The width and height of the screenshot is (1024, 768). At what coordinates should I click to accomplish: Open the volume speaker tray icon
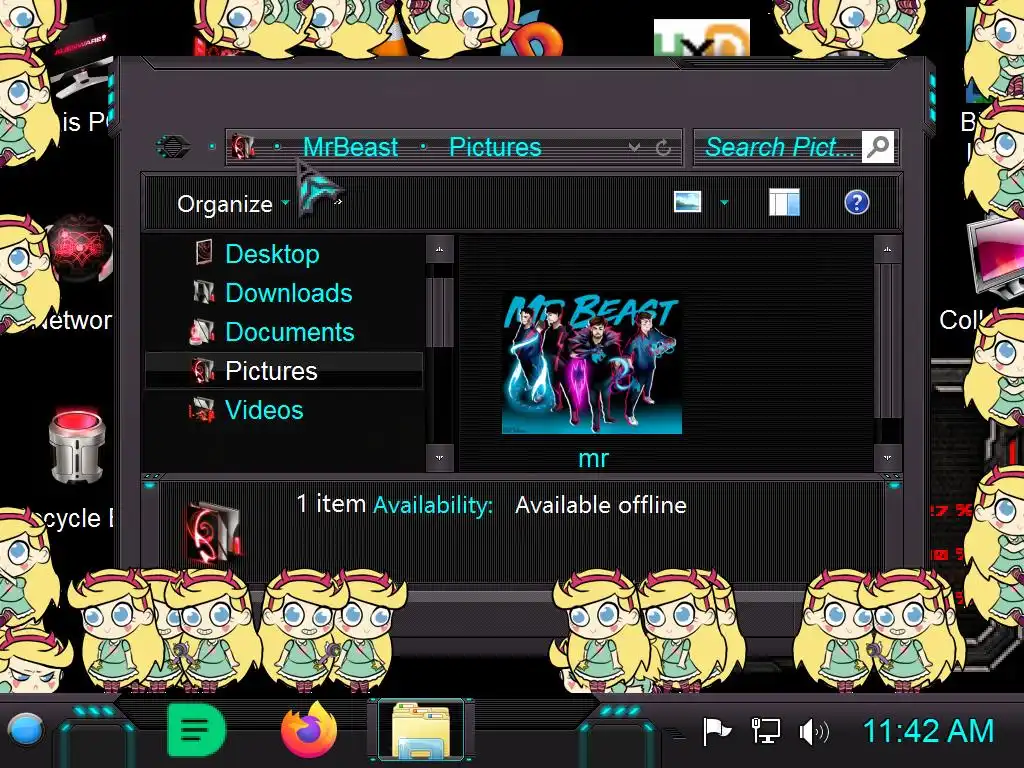[814, 732]
